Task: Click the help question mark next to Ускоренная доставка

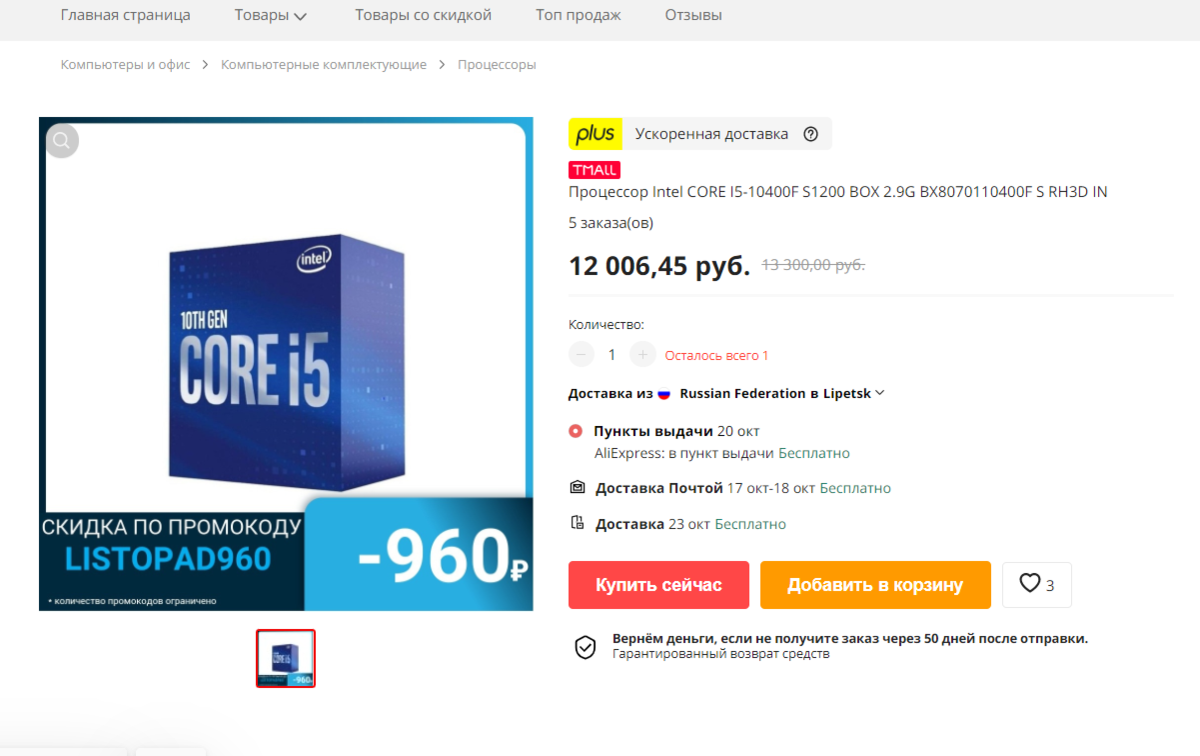Action: [811, 134]
